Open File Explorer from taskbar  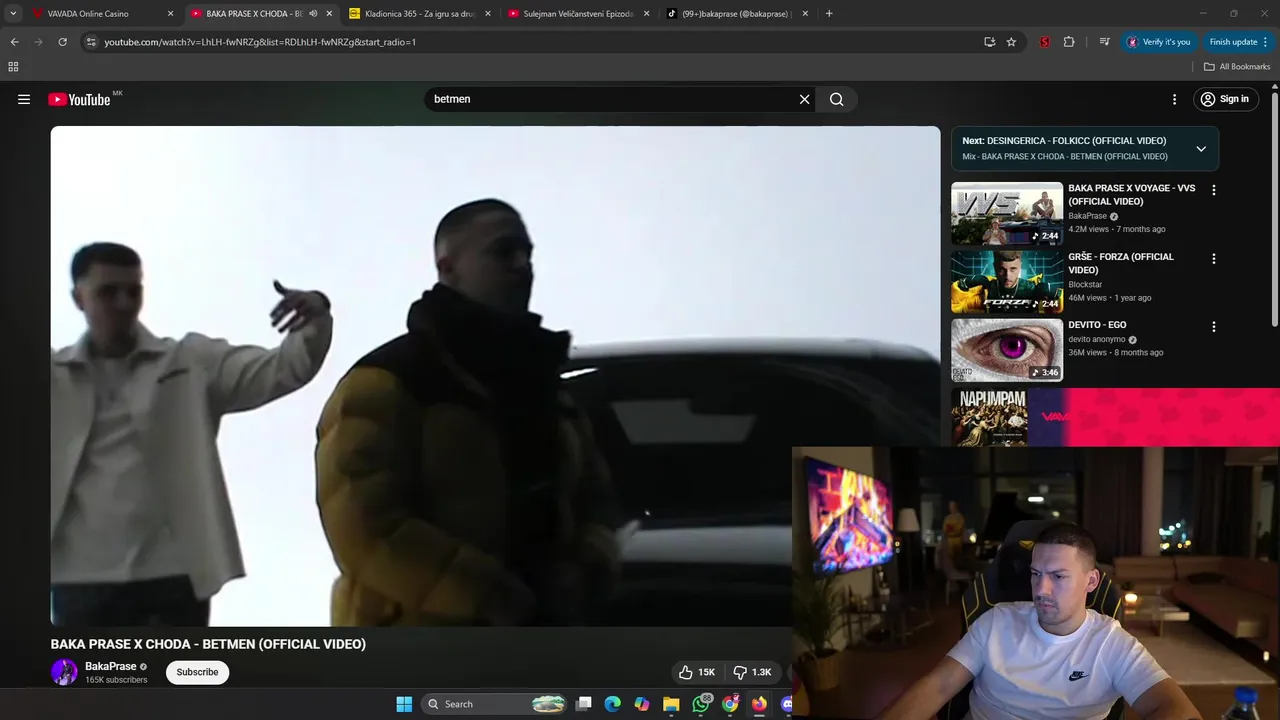tap(671, 704)
